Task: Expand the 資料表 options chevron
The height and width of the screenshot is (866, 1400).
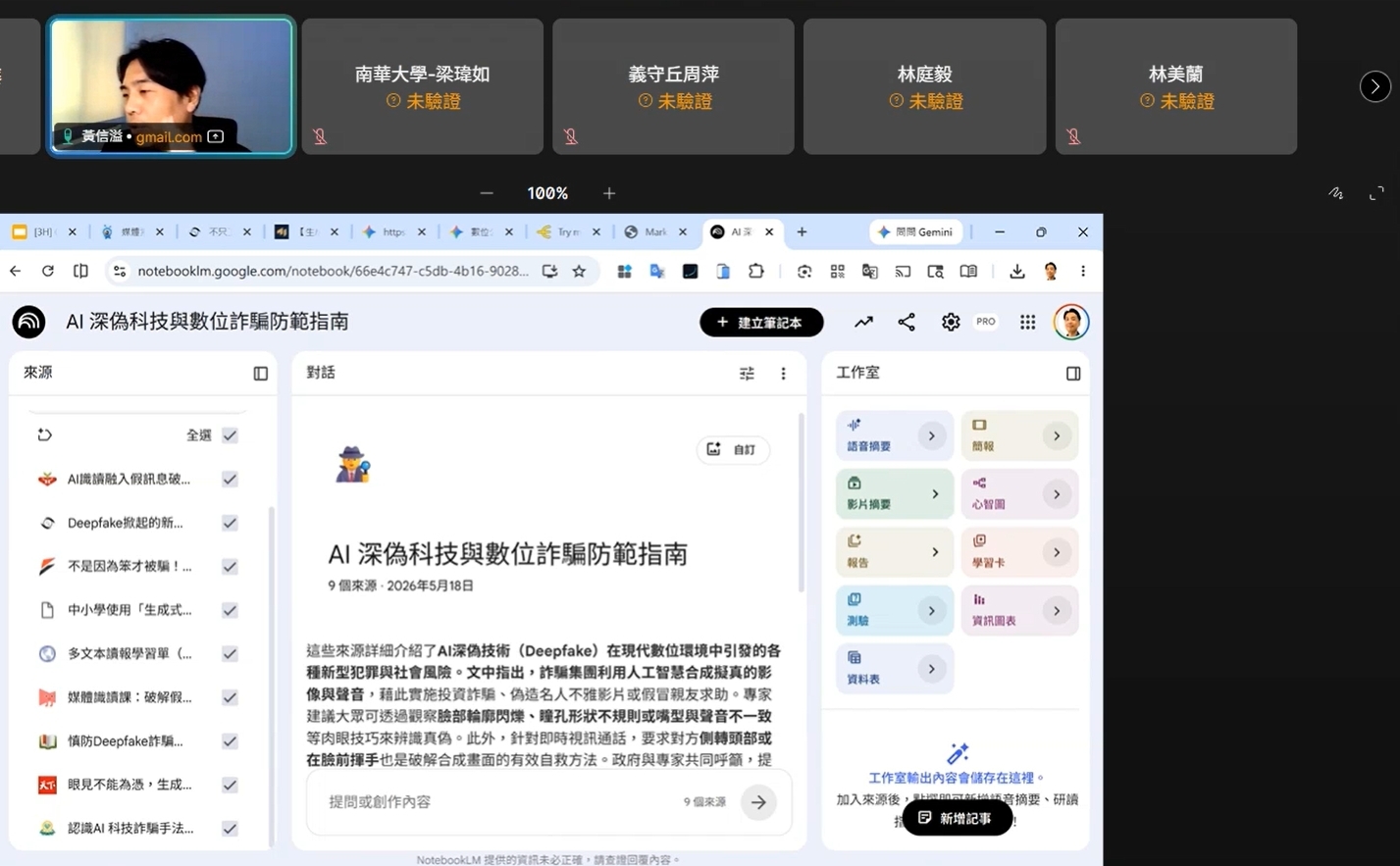Action: coord(931,669)
